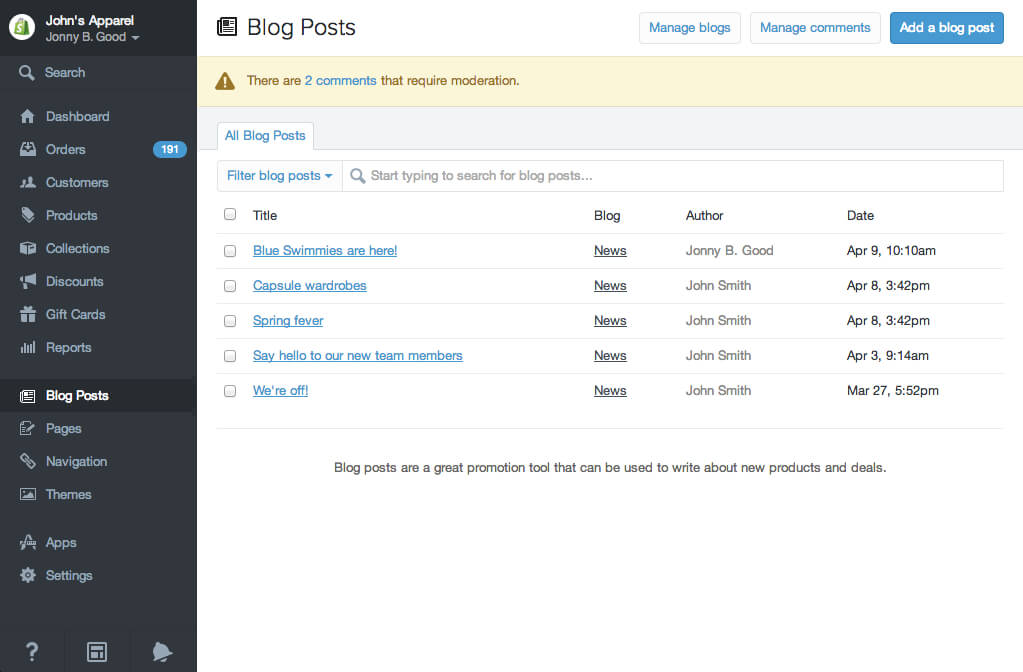Check the box for Blue Swimmies are here!
This screenshot has height=672, width=1023.
(230, 251)
